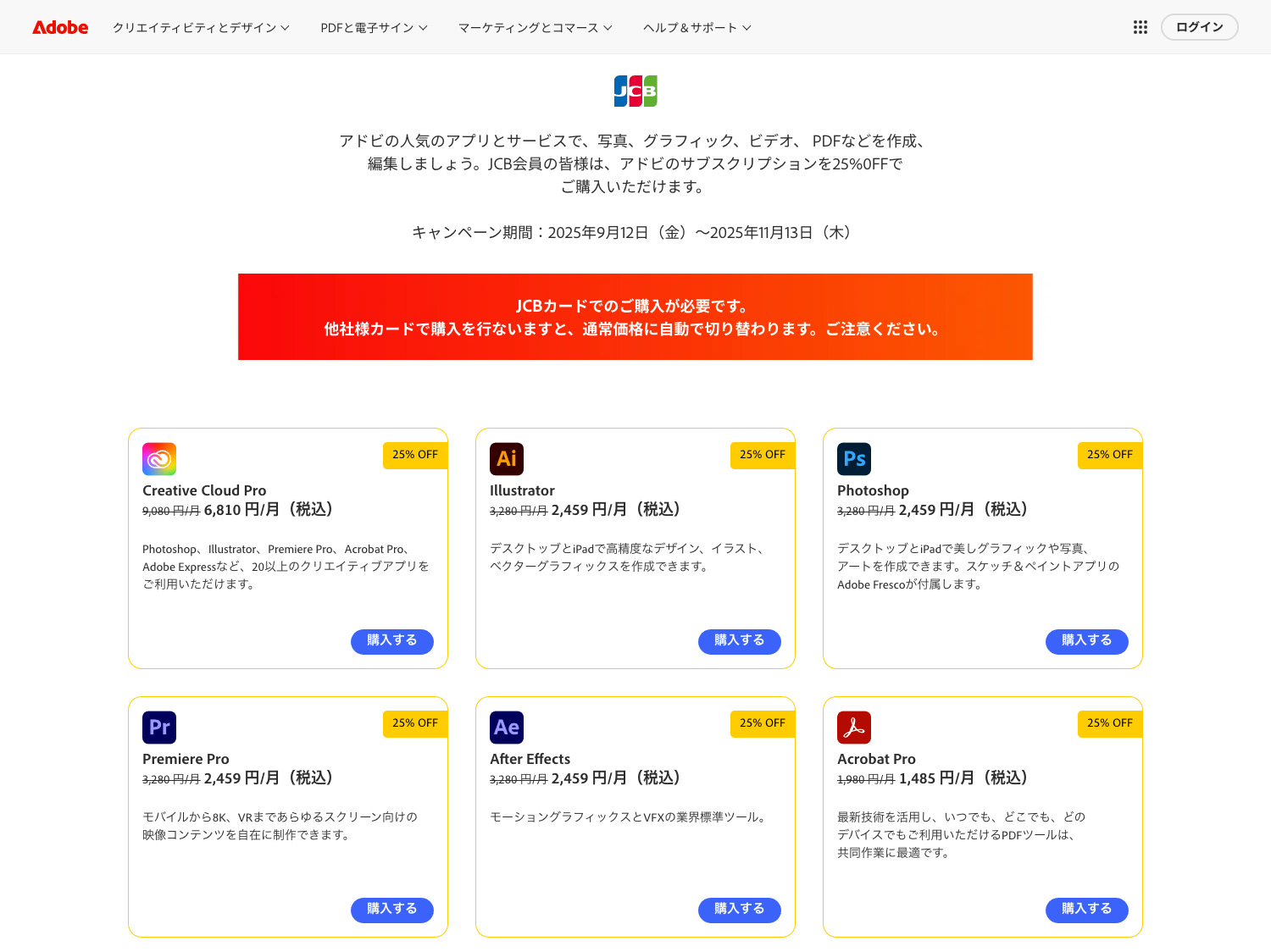Buy Creative Cloud Pro with 購入する

(392, 641)
